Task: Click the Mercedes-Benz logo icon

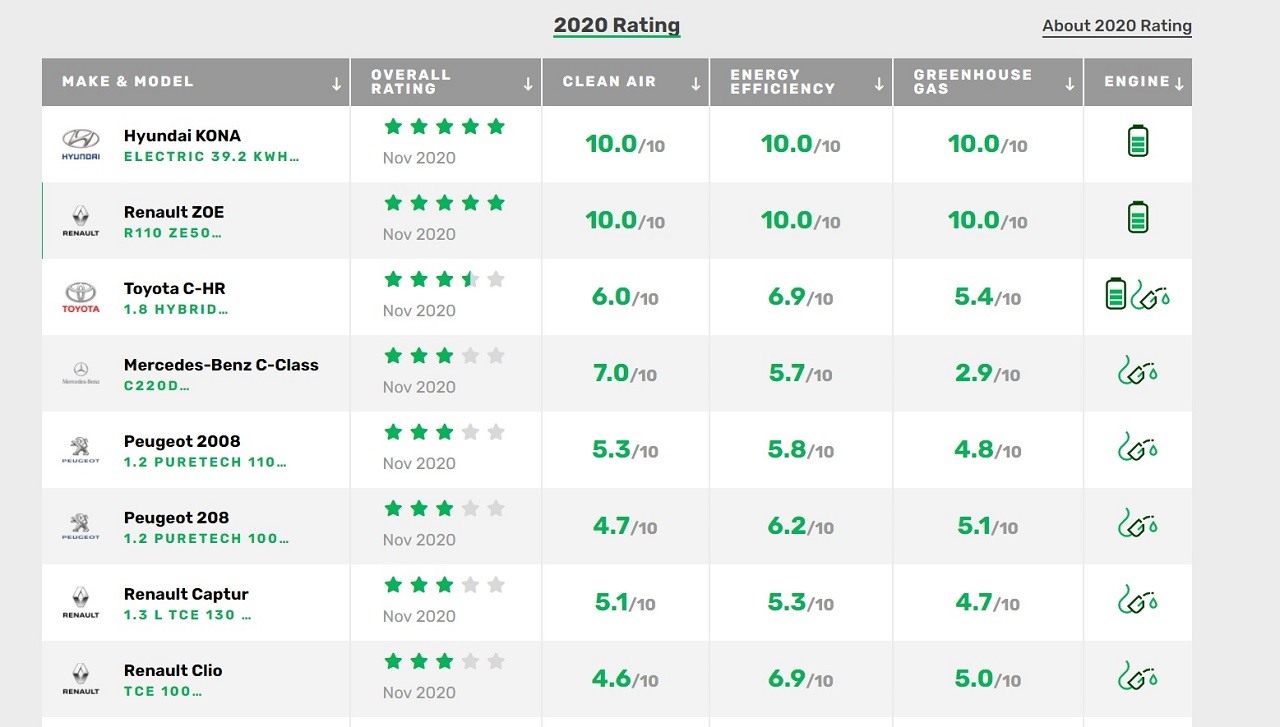Action: 81,374
